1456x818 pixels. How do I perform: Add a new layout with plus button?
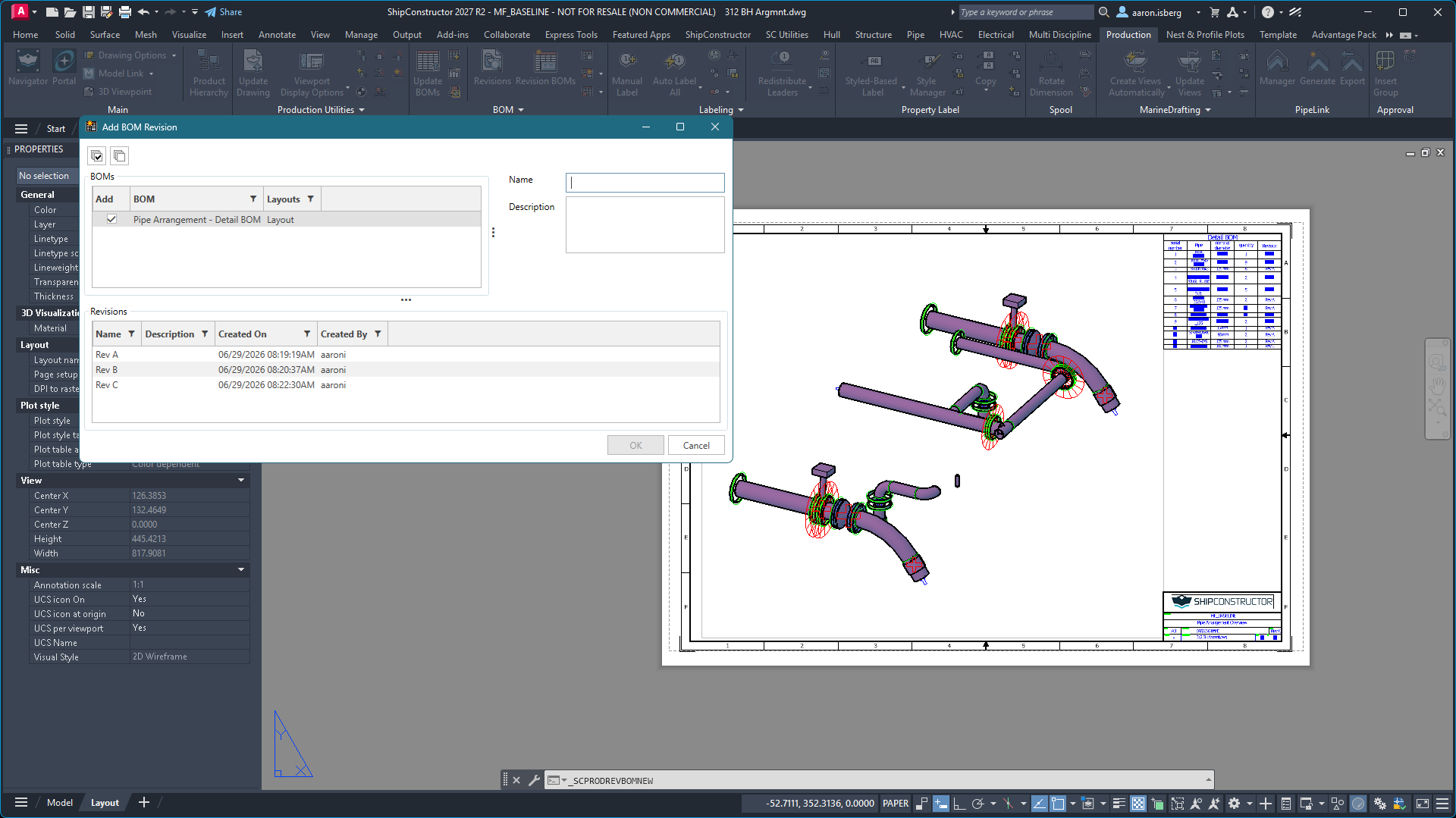(x=144, y=803)
